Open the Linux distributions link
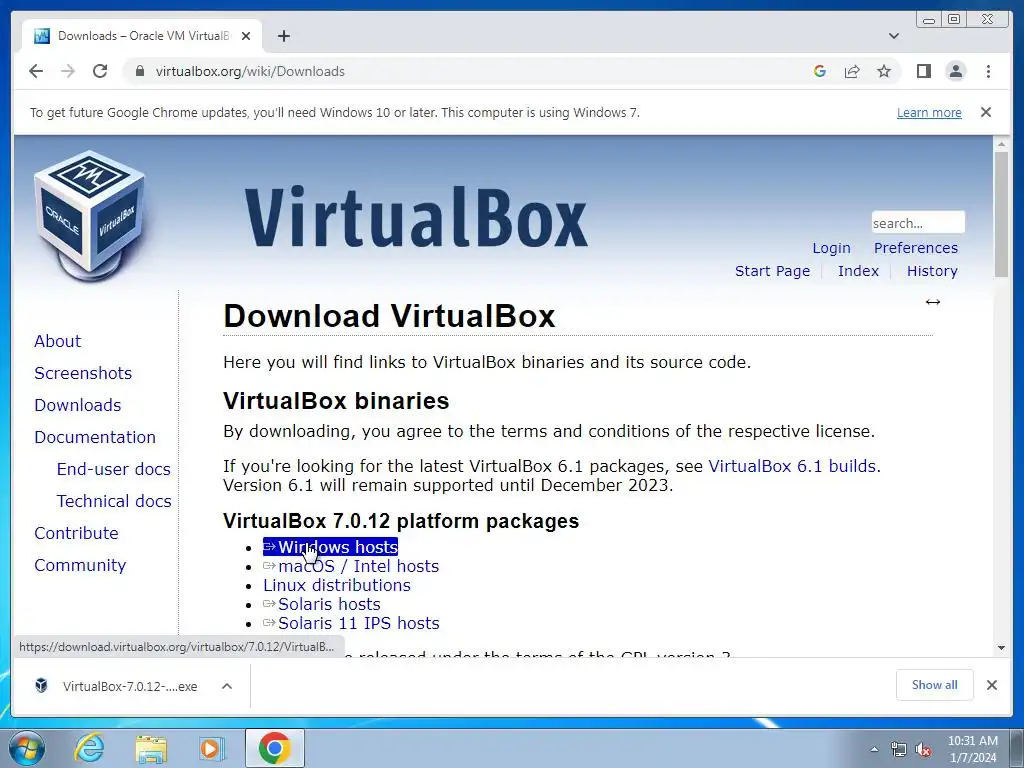This screenshot has height=768, width=1024. pyautogui.click(x=337, y=585)
